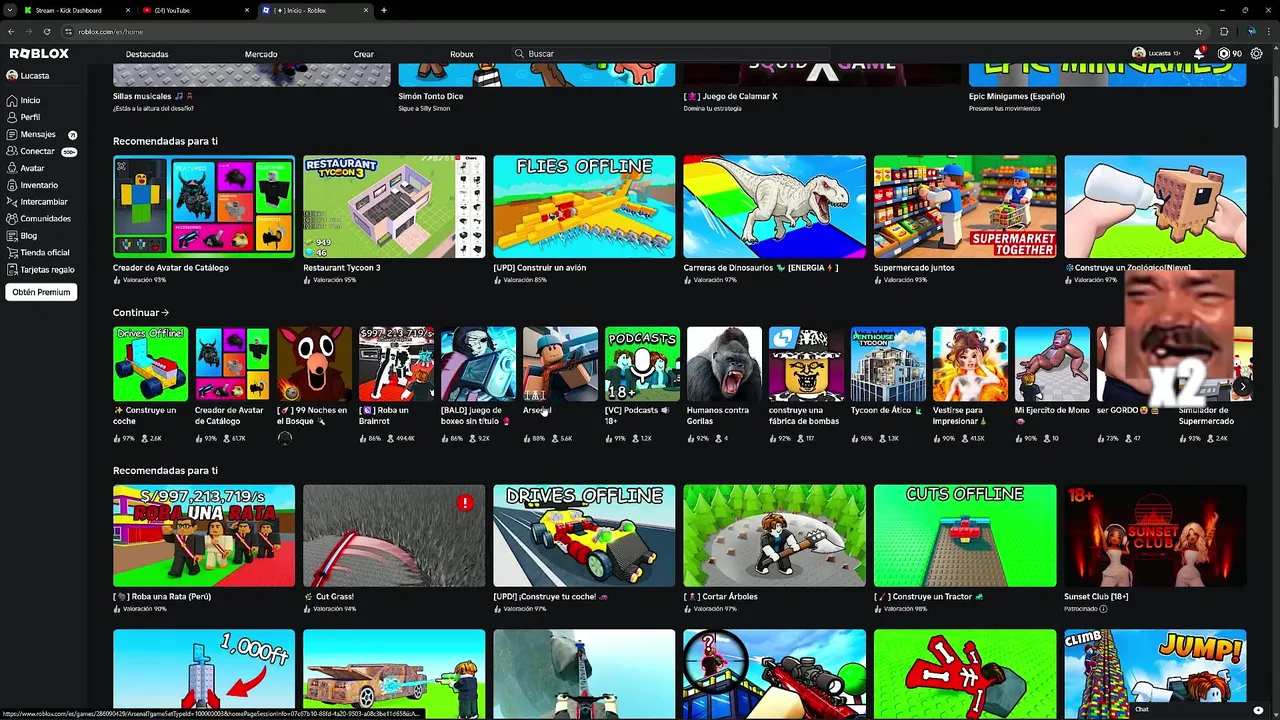Open browser extensions puzzle icon
Image resolution: width=1280 pixels, height=720 pixels.
coord(1224,31)
